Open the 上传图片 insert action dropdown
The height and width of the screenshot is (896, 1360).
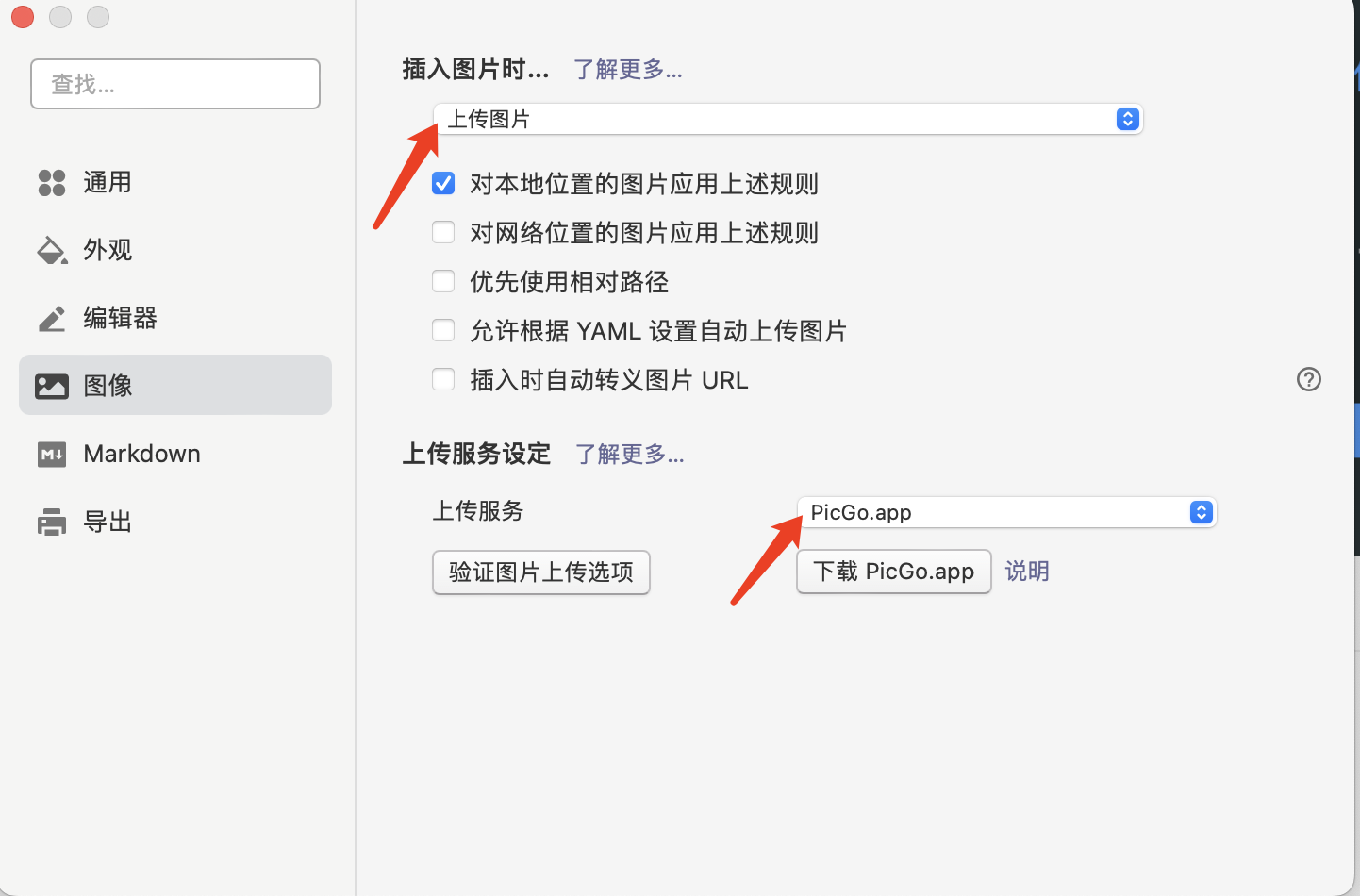pos(788,119)
